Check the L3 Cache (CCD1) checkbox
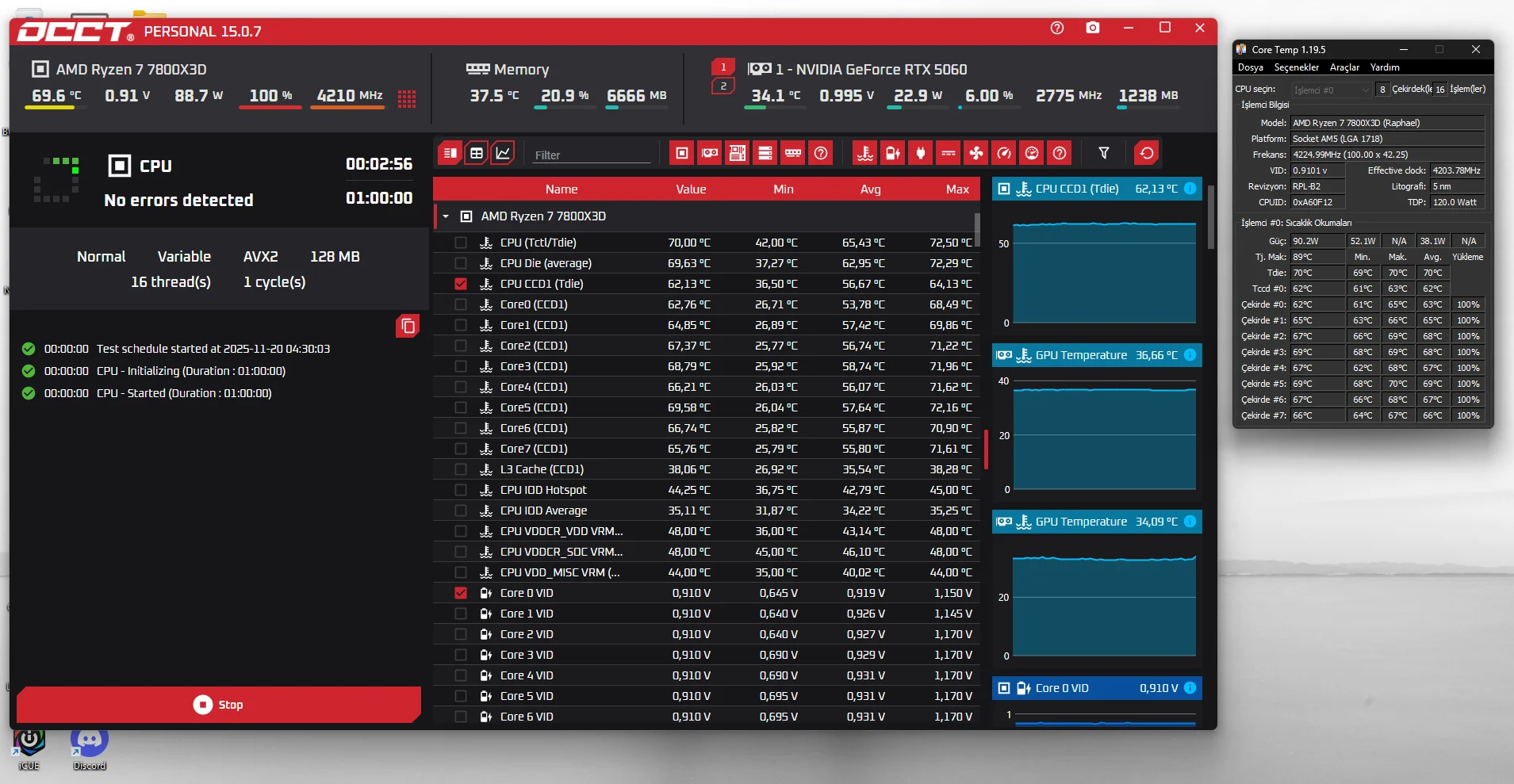Screen dimensions: 1514x784 pos(461,469)
